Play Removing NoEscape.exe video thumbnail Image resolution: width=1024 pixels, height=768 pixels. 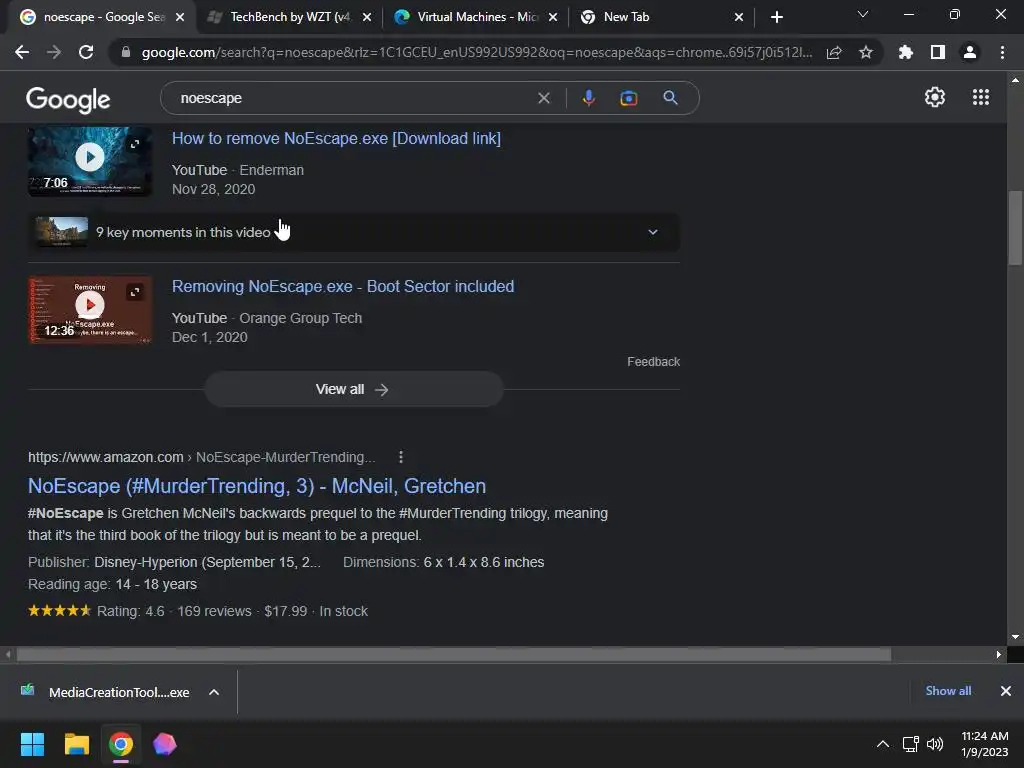[90, 310]
